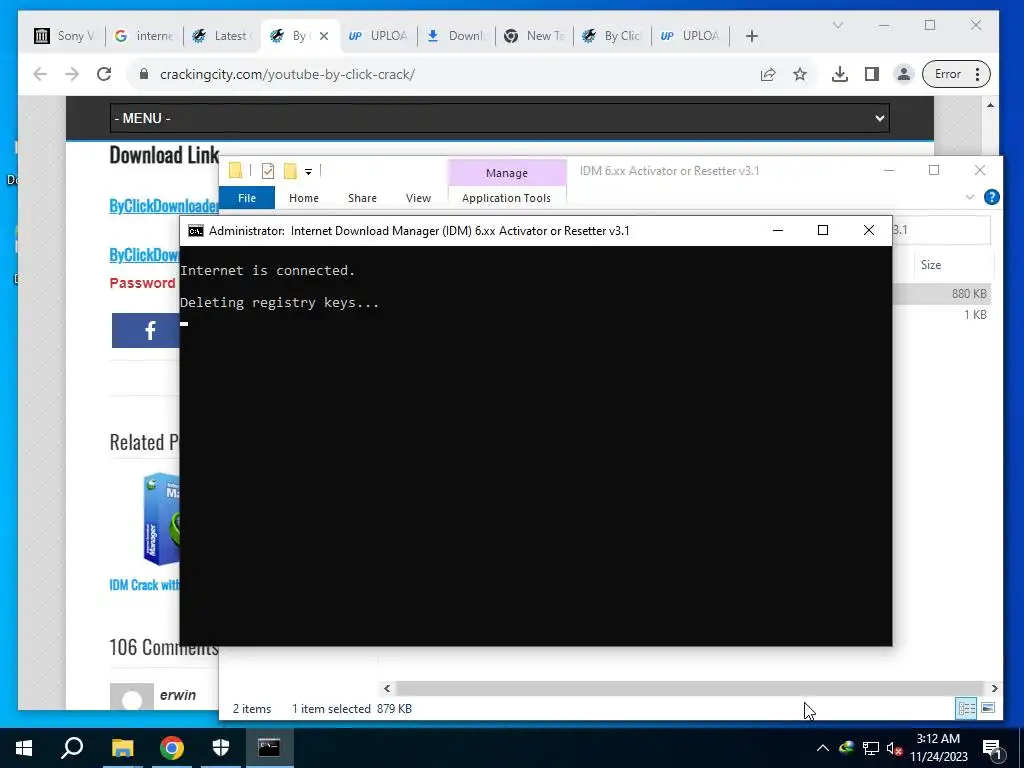This screenshot has height=768, width=1024.
Task: Open the network status tray icon
Action: (x=871, y=748)
